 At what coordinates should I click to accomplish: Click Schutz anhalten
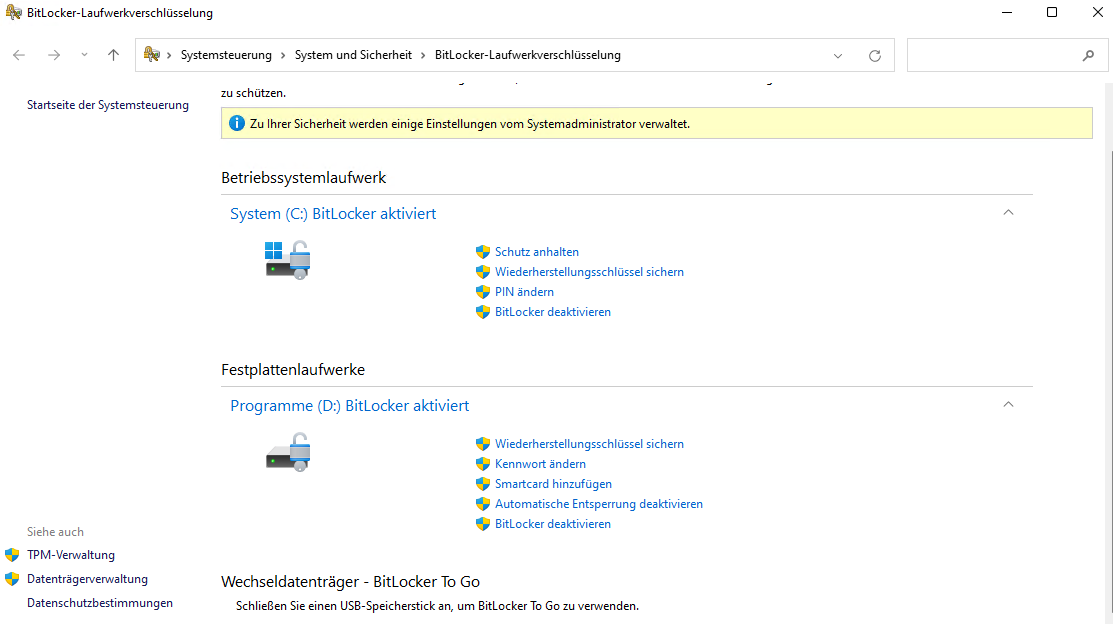coord(537,252)
